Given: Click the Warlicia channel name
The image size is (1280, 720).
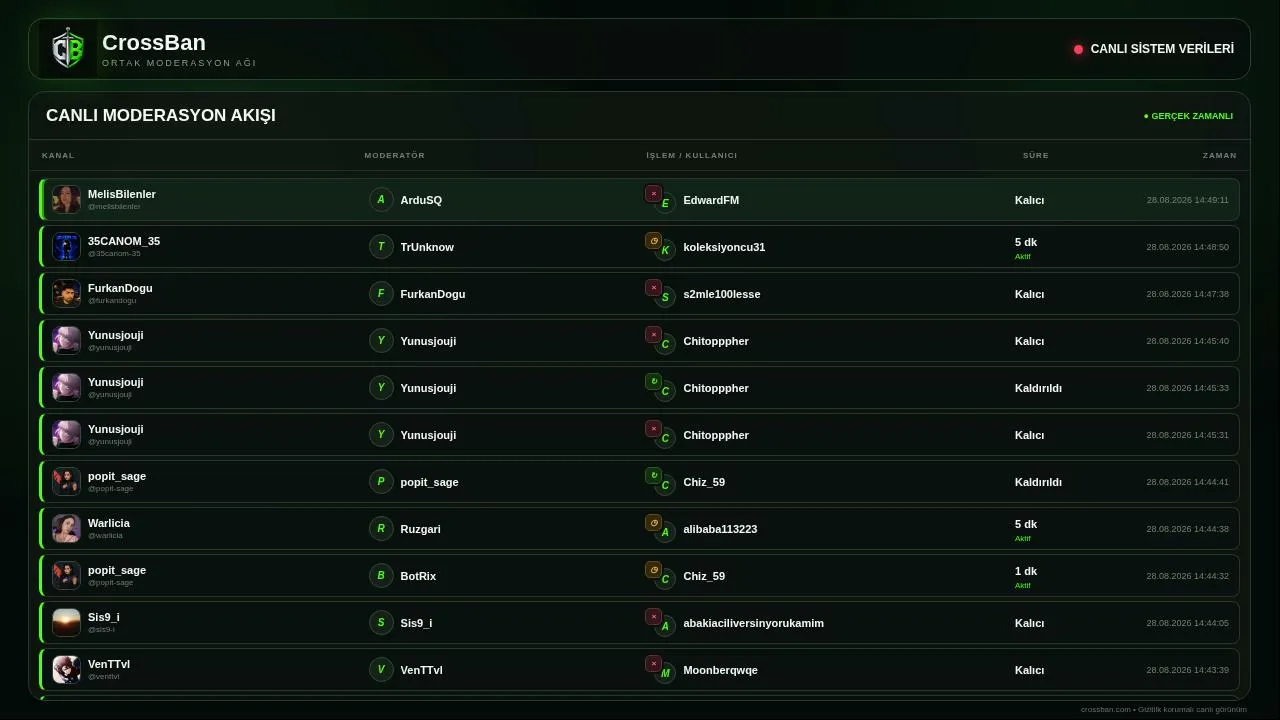Looking at the screenshot, I should pyautogui.click(x=108, y=523).
